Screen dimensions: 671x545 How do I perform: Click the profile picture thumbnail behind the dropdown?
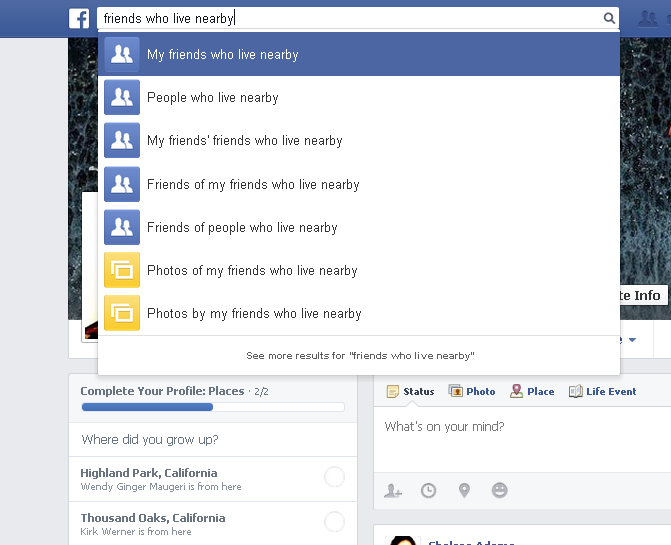[90, 267]
